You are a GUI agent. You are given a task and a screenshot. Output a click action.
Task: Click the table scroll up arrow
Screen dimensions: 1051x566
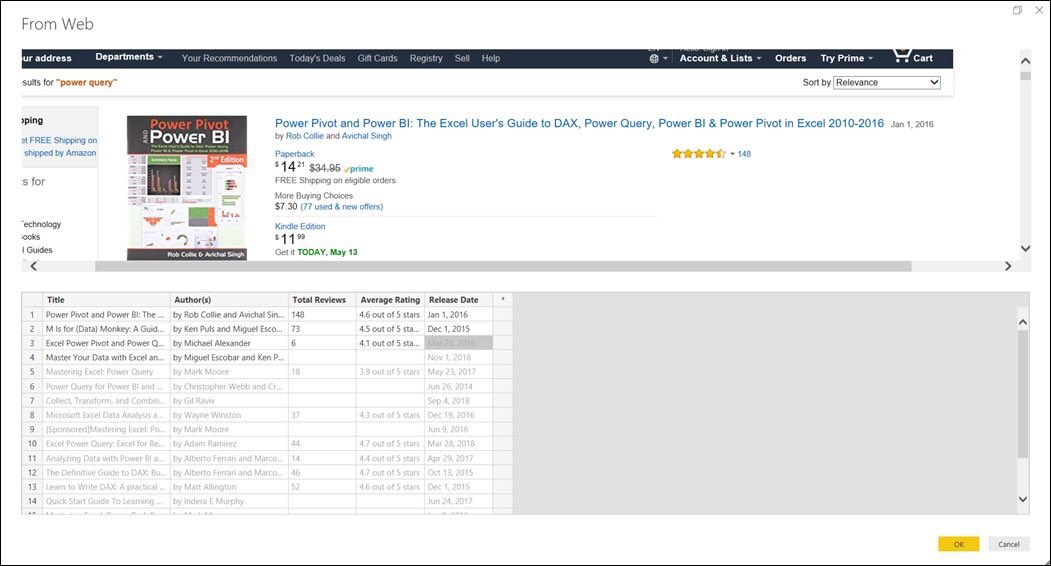tap(1023, 323)
